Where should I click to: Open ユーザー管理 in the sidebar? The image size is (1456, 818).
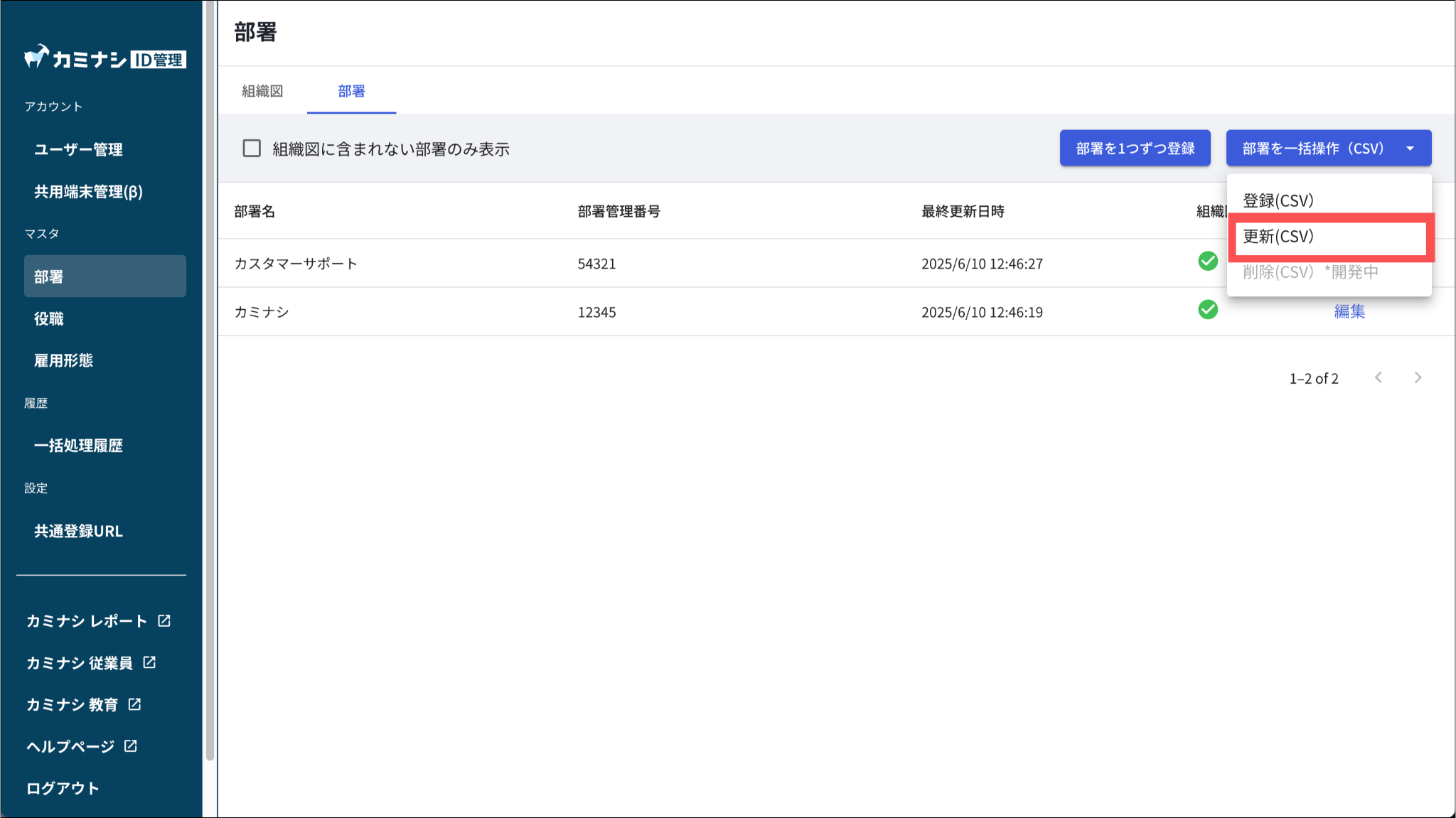79,149
